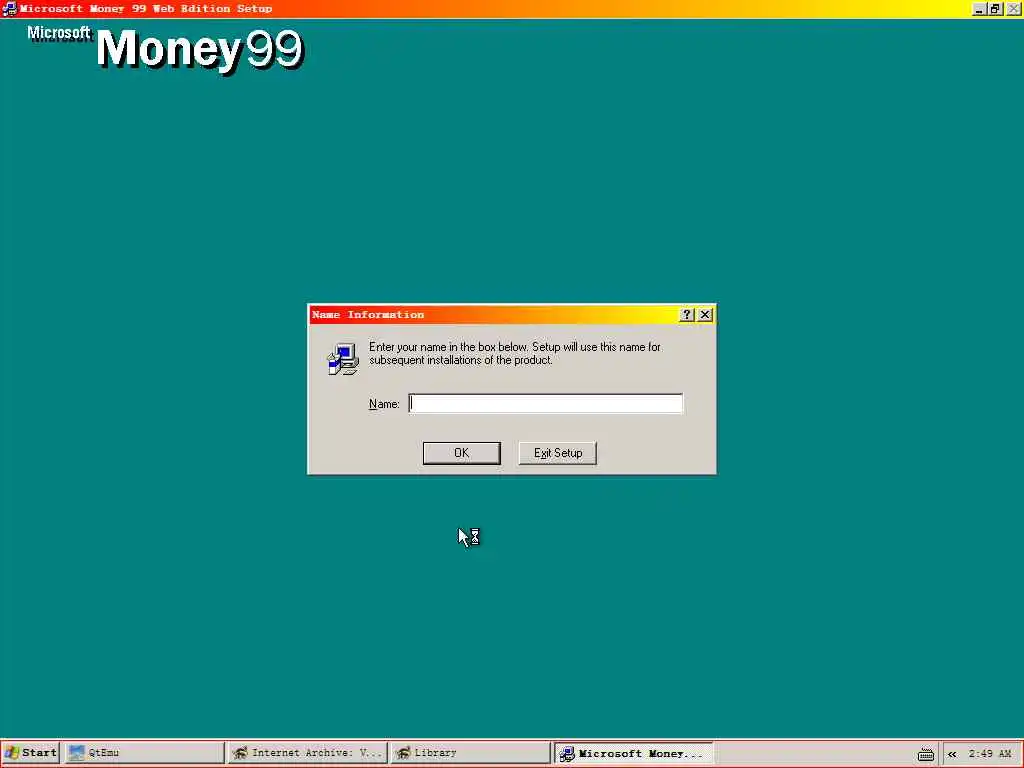Click the setup computer icon in dialog
Screen dimensions: 1024x768
click(x=343, y=359)
